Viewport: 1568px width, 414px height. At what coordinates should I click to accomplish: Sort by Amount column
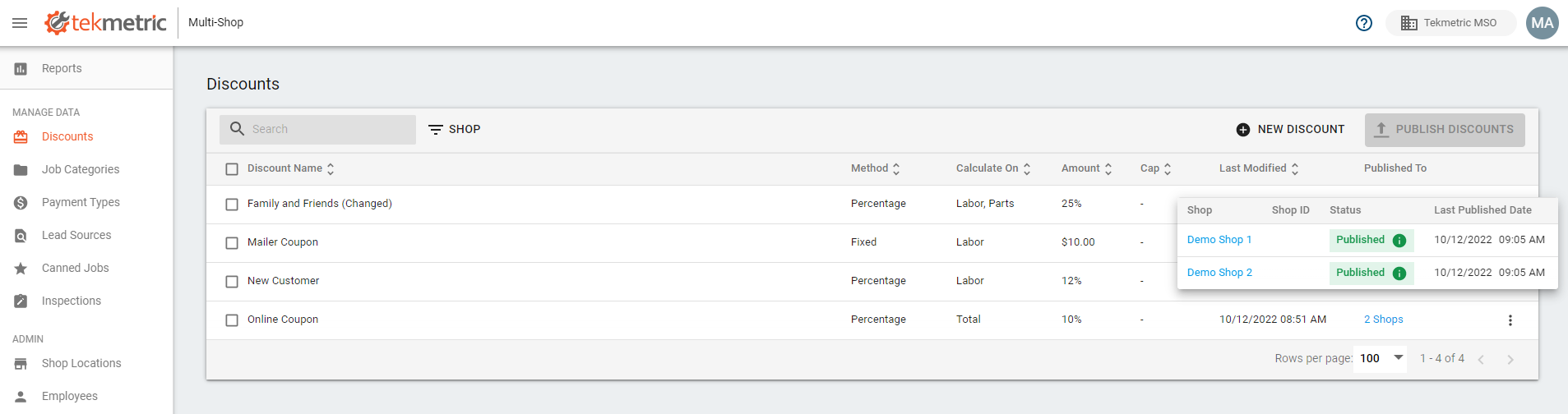pos(1087,168)
